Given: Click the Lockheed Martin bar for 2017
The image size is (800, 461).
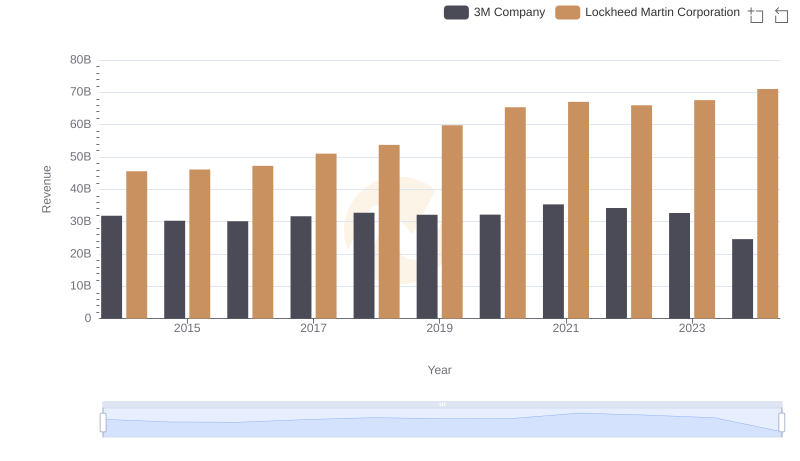Looking at the screenshot, I should coord(326,236).
